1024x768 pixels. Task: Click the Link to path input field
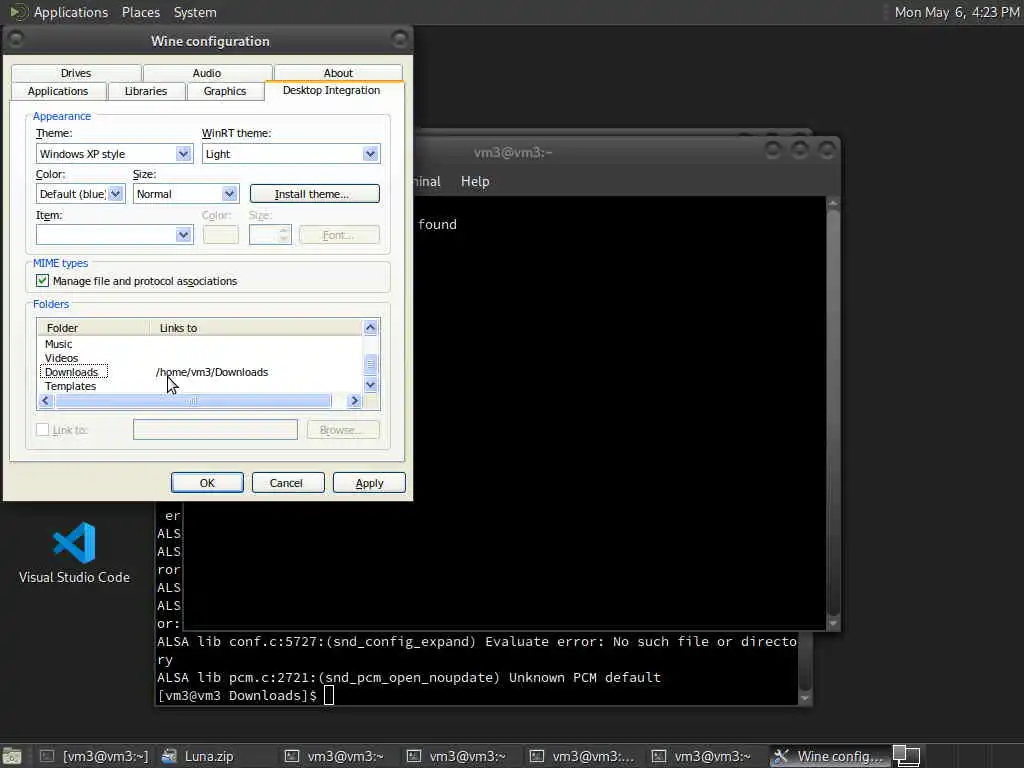click(216, 430)
